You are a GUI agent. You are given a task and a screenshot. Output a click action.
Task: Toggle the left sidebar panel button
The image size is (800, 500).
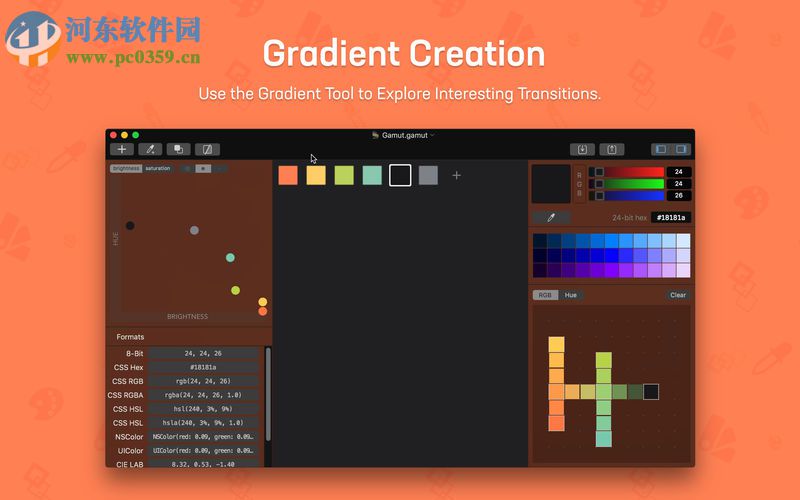[x=661, y=149]
